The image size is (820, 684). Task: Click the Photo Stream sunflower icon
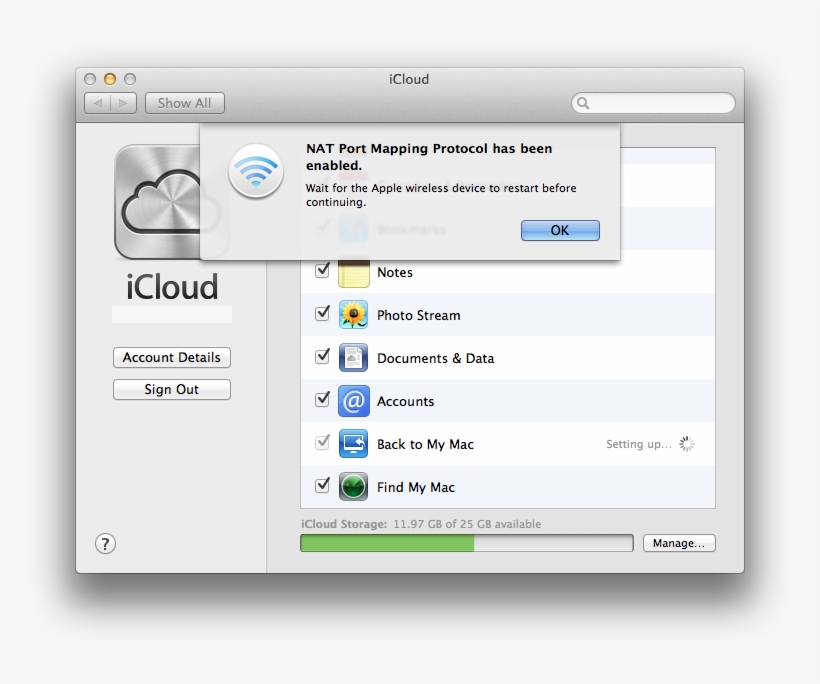pos(354,315)
